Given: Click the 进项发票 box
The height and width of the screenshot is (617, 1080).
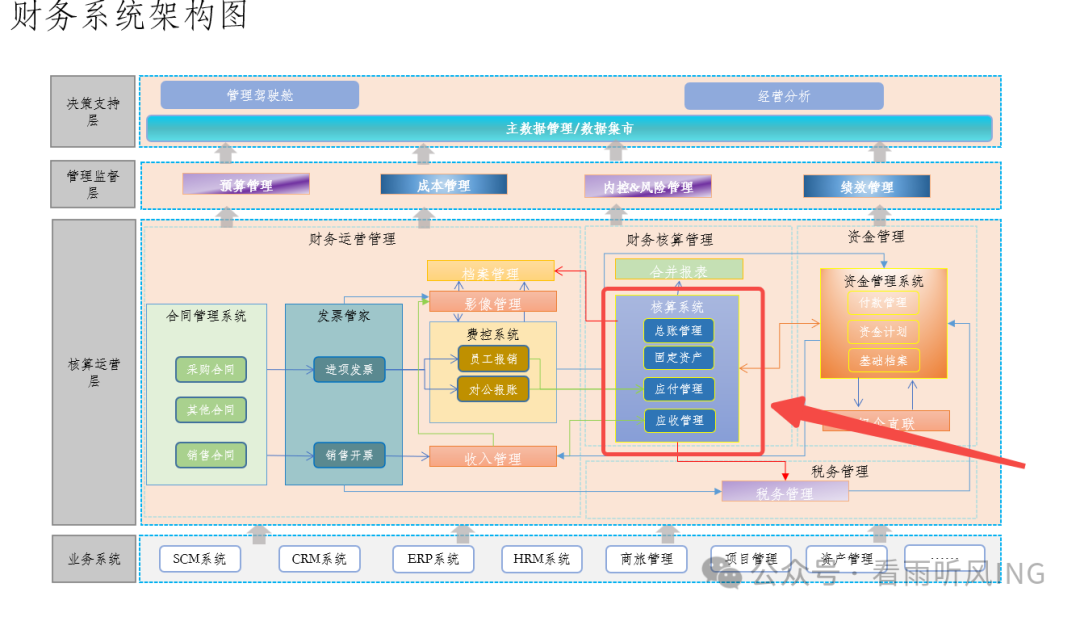Looking at the screenshot, I should click(x=349, y=370).
